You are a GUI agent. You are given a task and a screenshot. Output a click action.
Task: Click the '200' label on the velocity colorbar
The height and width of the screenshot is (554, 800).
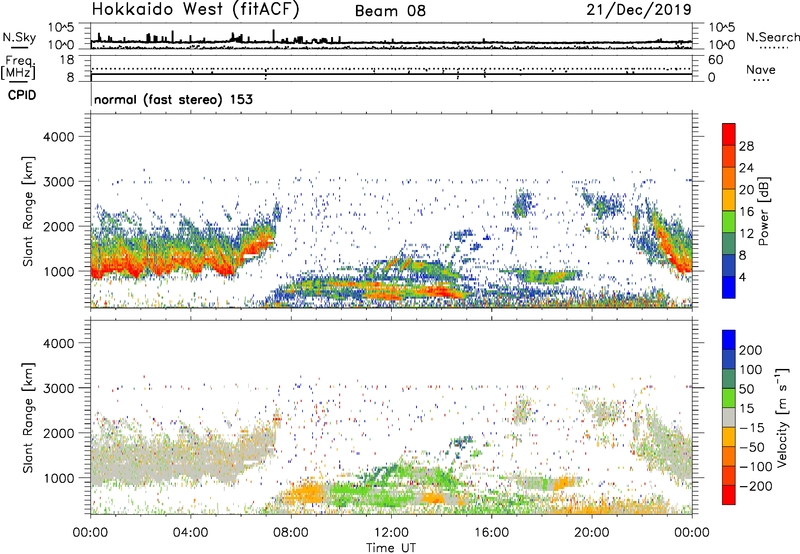[x=751, y=350]
